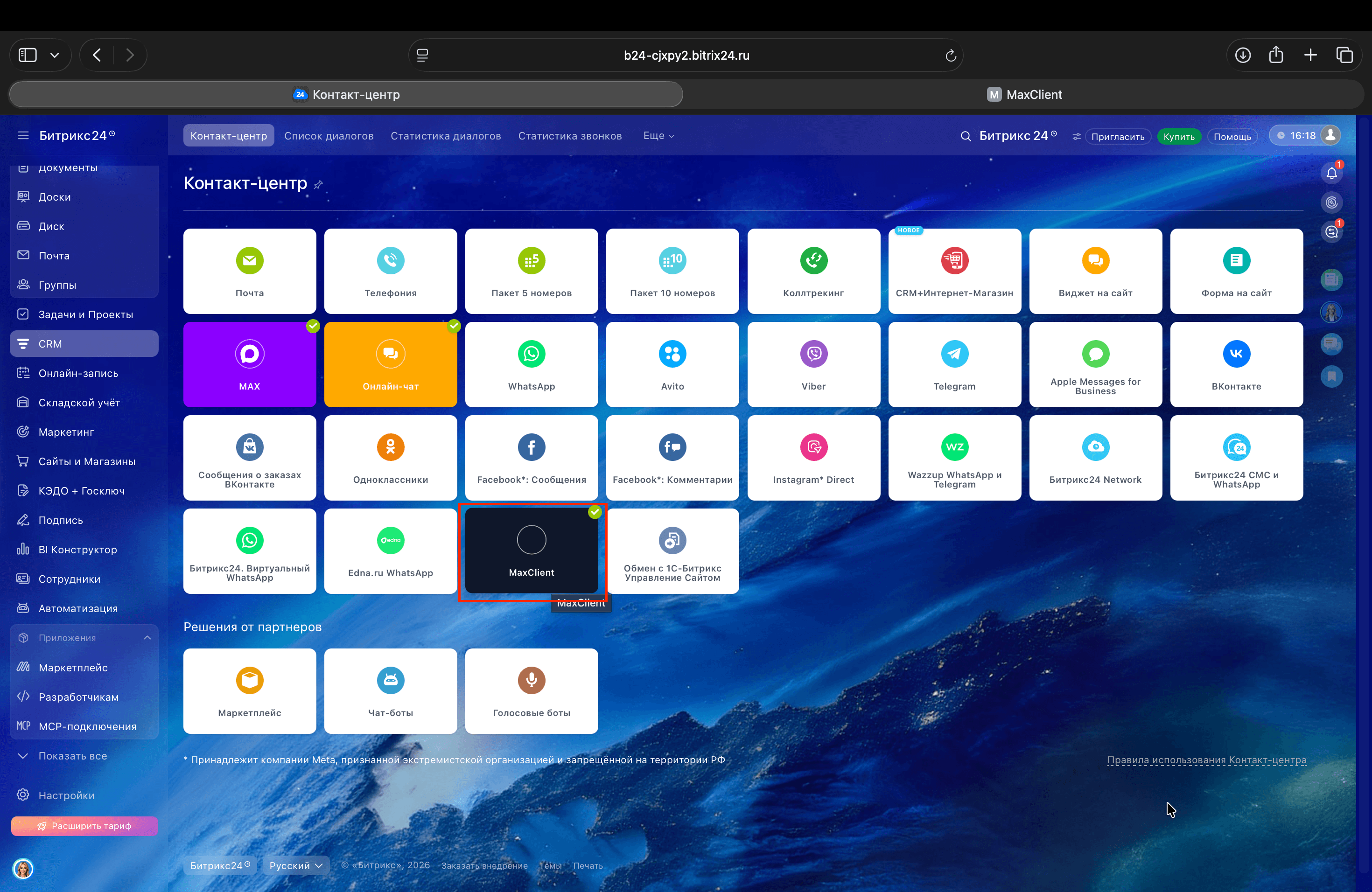The width and height of the screenshot is (1372, 892).
Task: Open the Виджет на сайт tile
Action: [x=1095, y=271]
